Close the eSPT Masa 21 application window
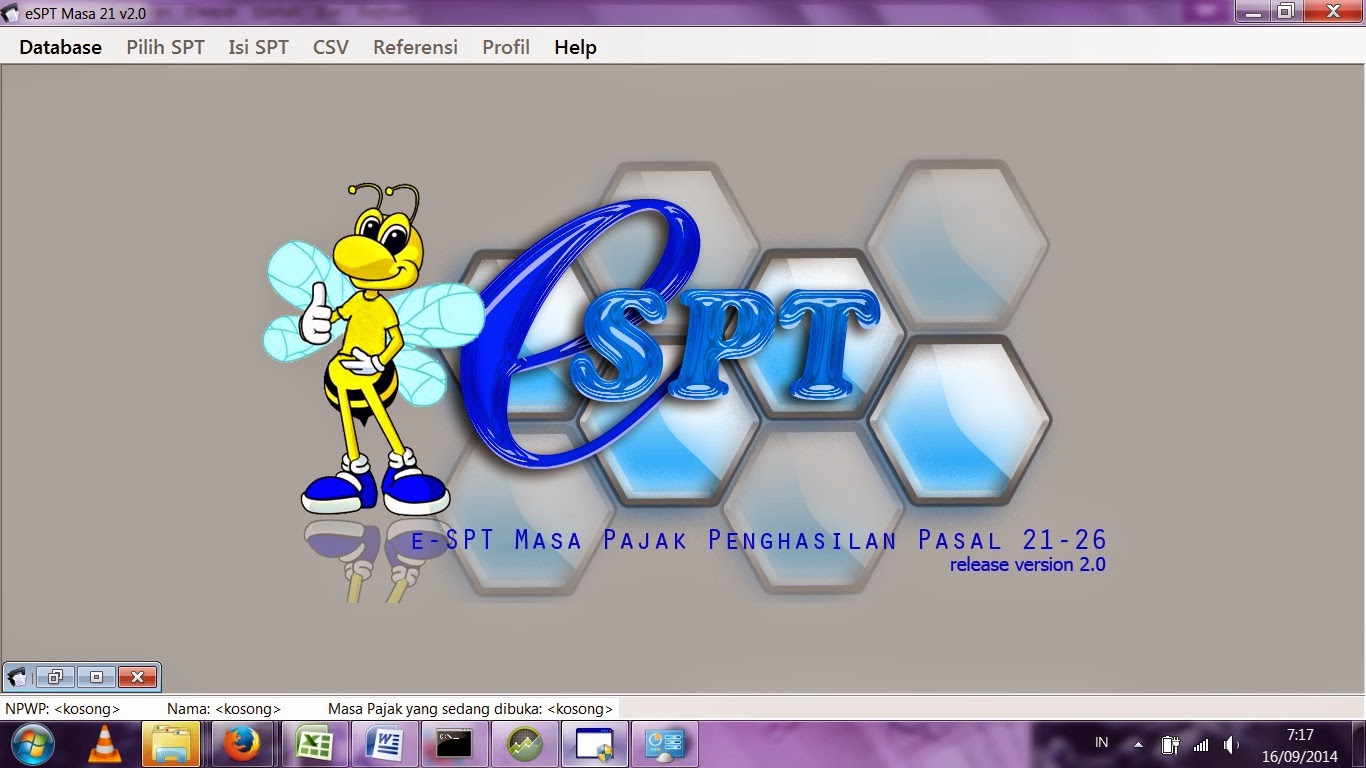The image size is (1366, 768). coord(1333,12)
